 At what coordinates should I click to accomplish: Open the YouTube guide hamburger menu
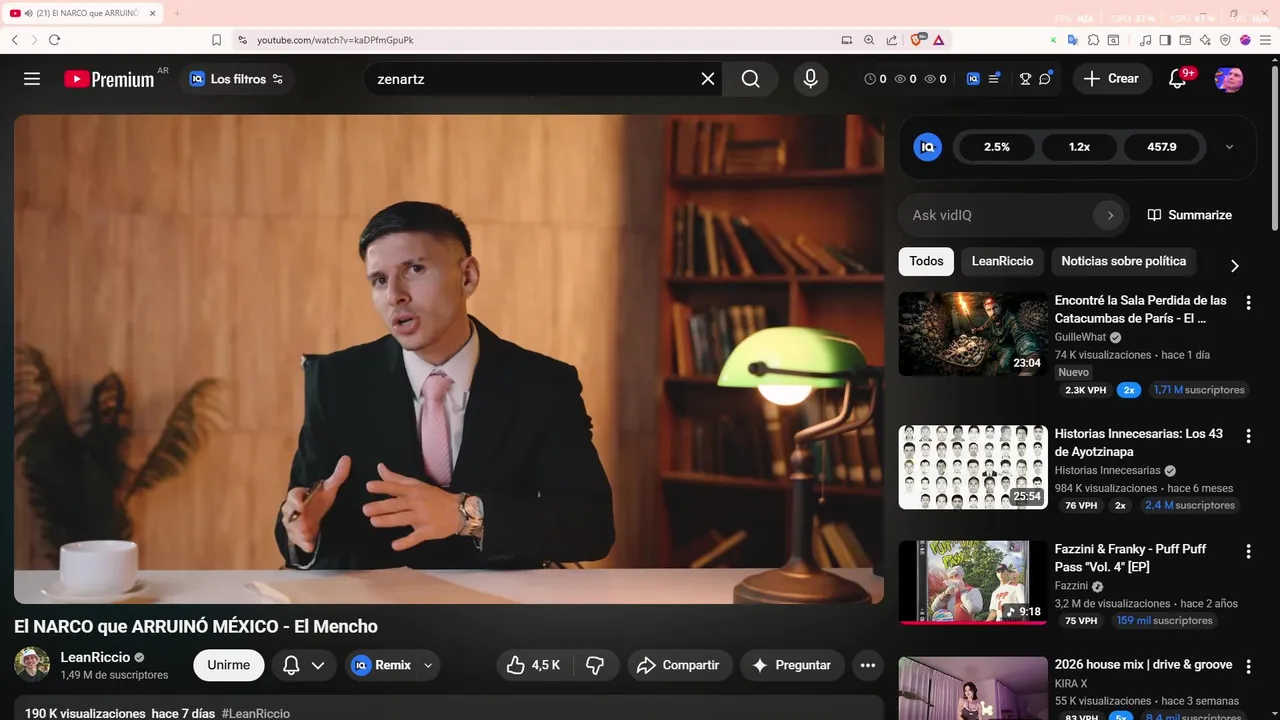pos(32,79)
